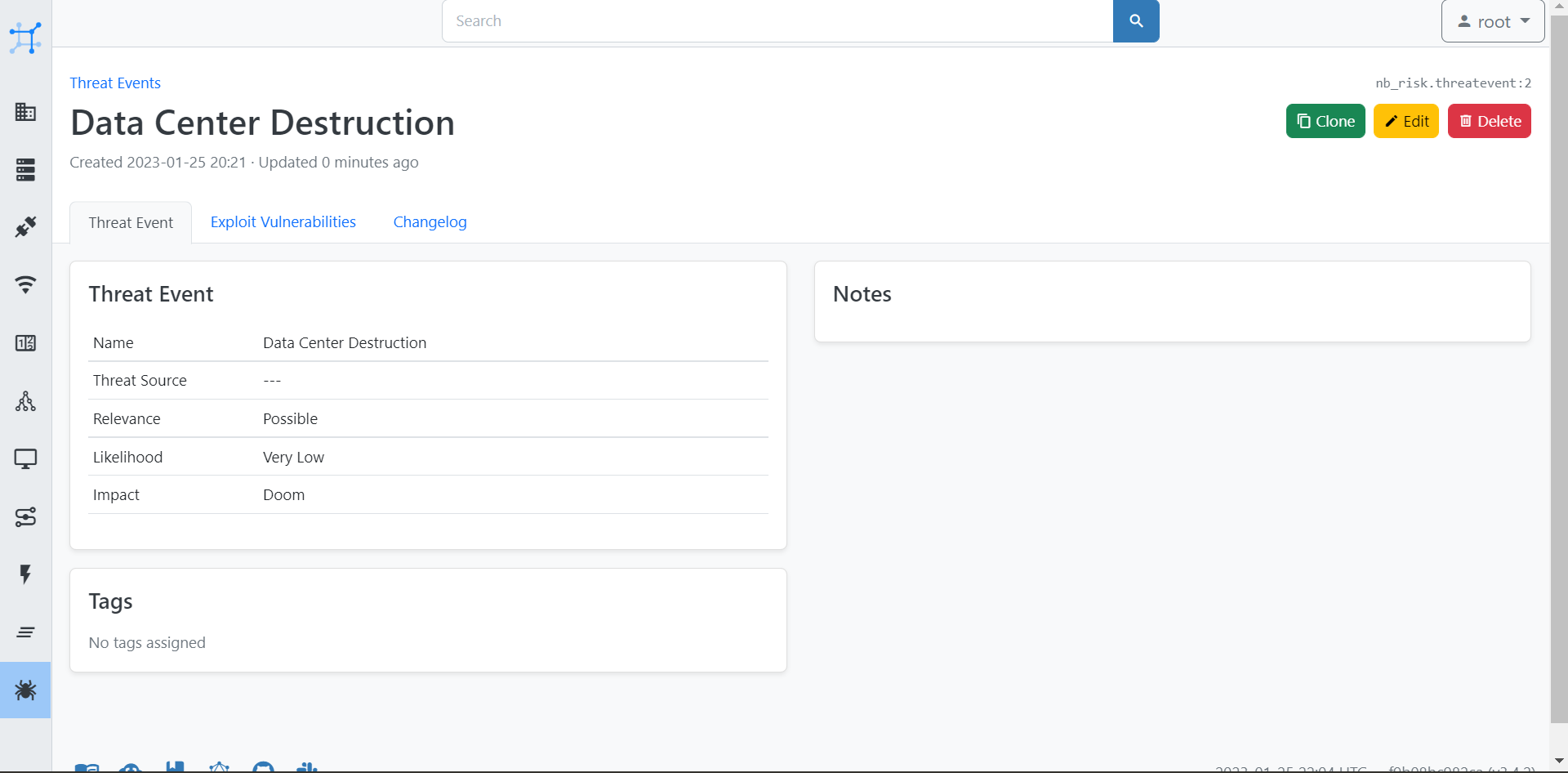Screen dimensions: 1568x773
Task: Edit the Data Center Destruction event
Action: tap(1406, 121)
